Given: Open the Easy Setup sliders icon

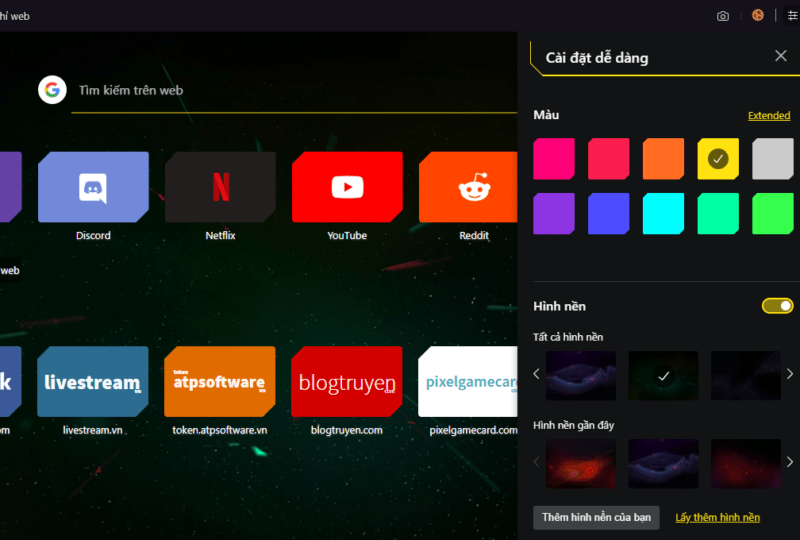Looking at the screenshot, I should pyautogui.click(x=792, y=16).
